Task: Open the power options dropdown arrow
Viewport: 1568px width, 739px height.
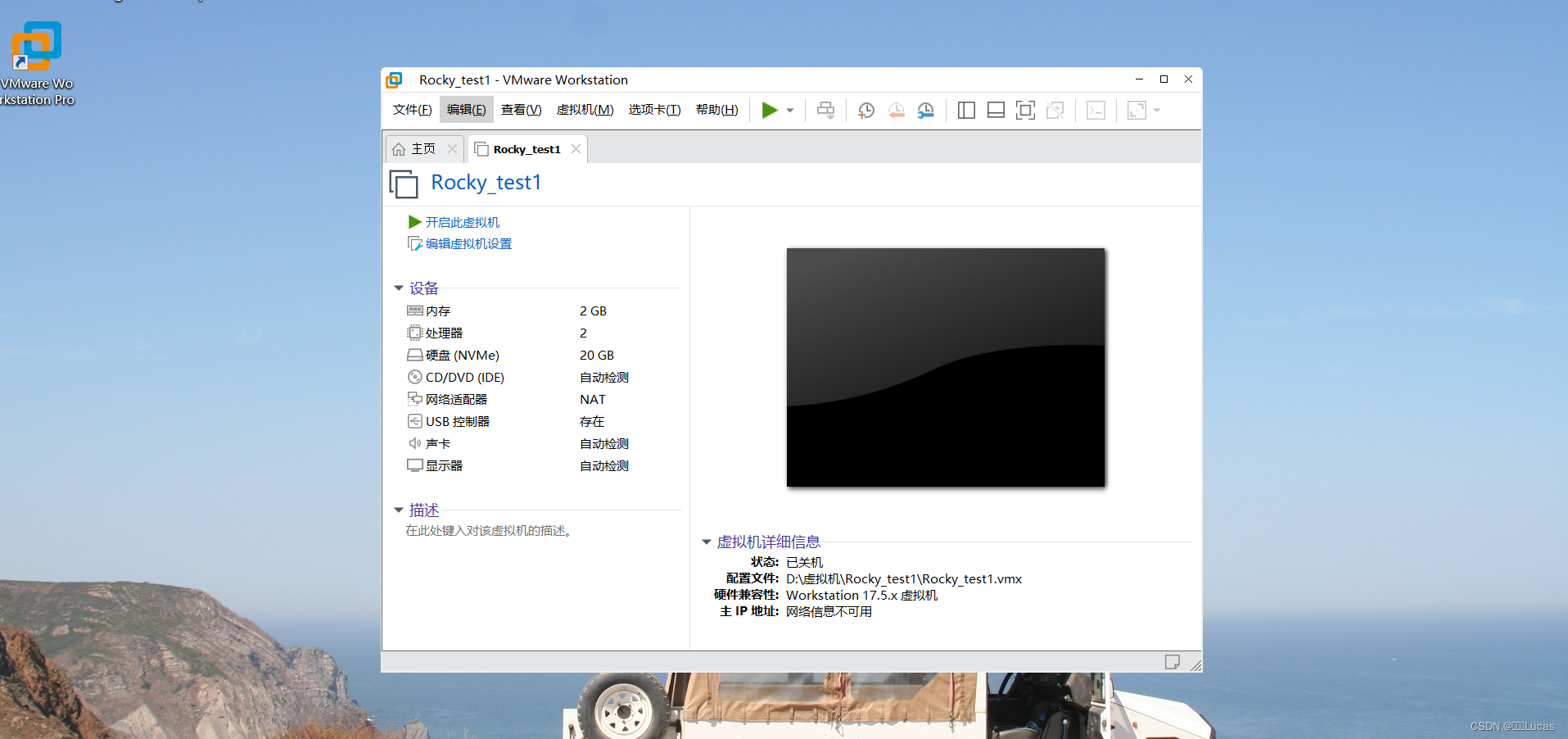Action: coord(790,111)
